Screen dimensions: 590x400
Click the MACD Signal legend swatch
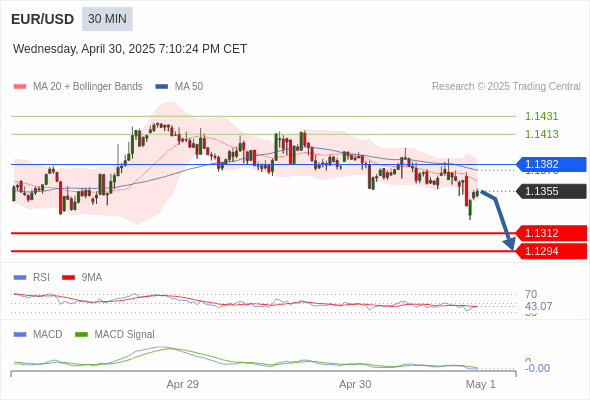click(x=81, y=335)
